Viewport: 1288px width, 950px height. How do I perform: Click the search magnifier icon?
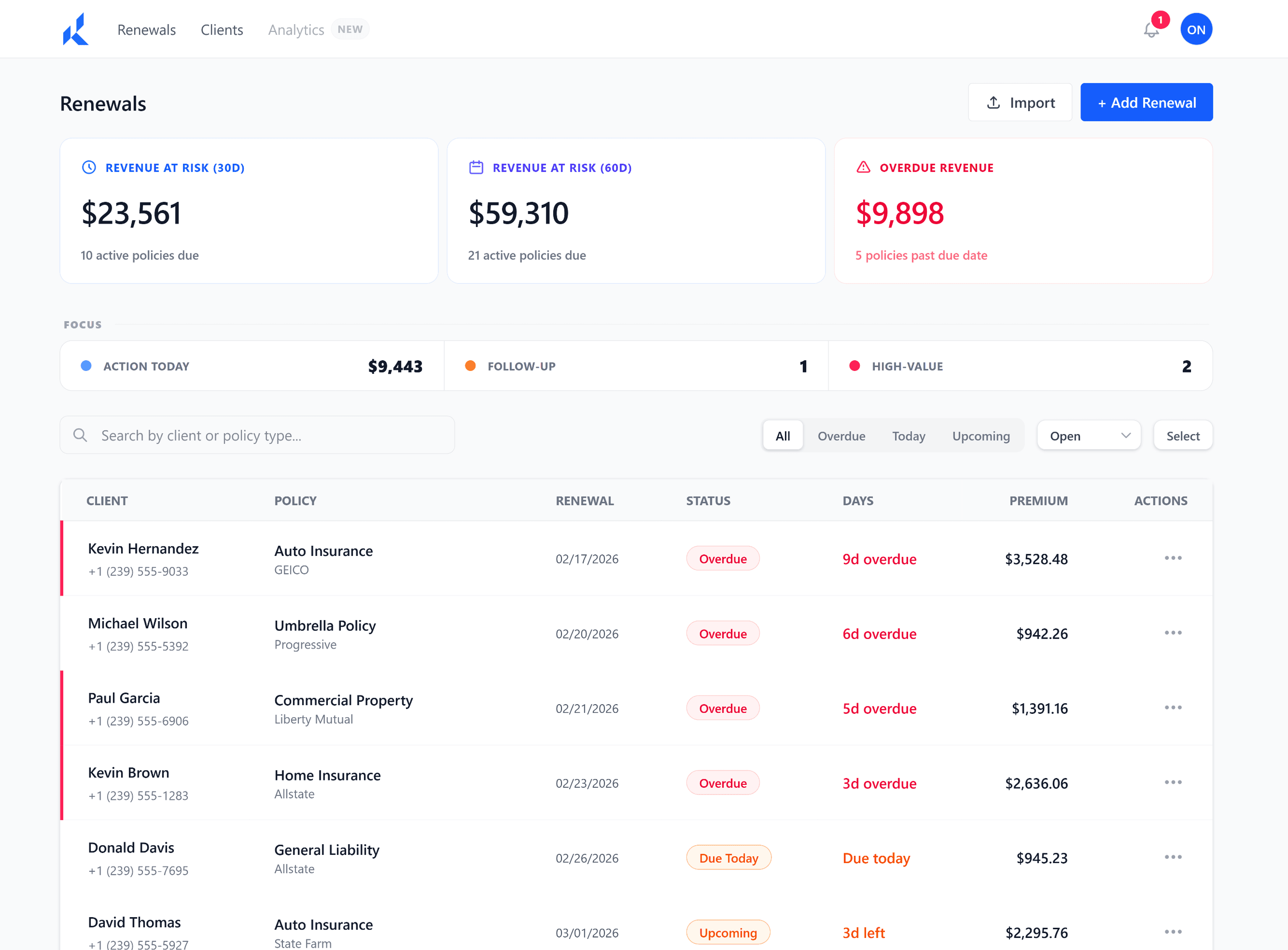point(81,435)
